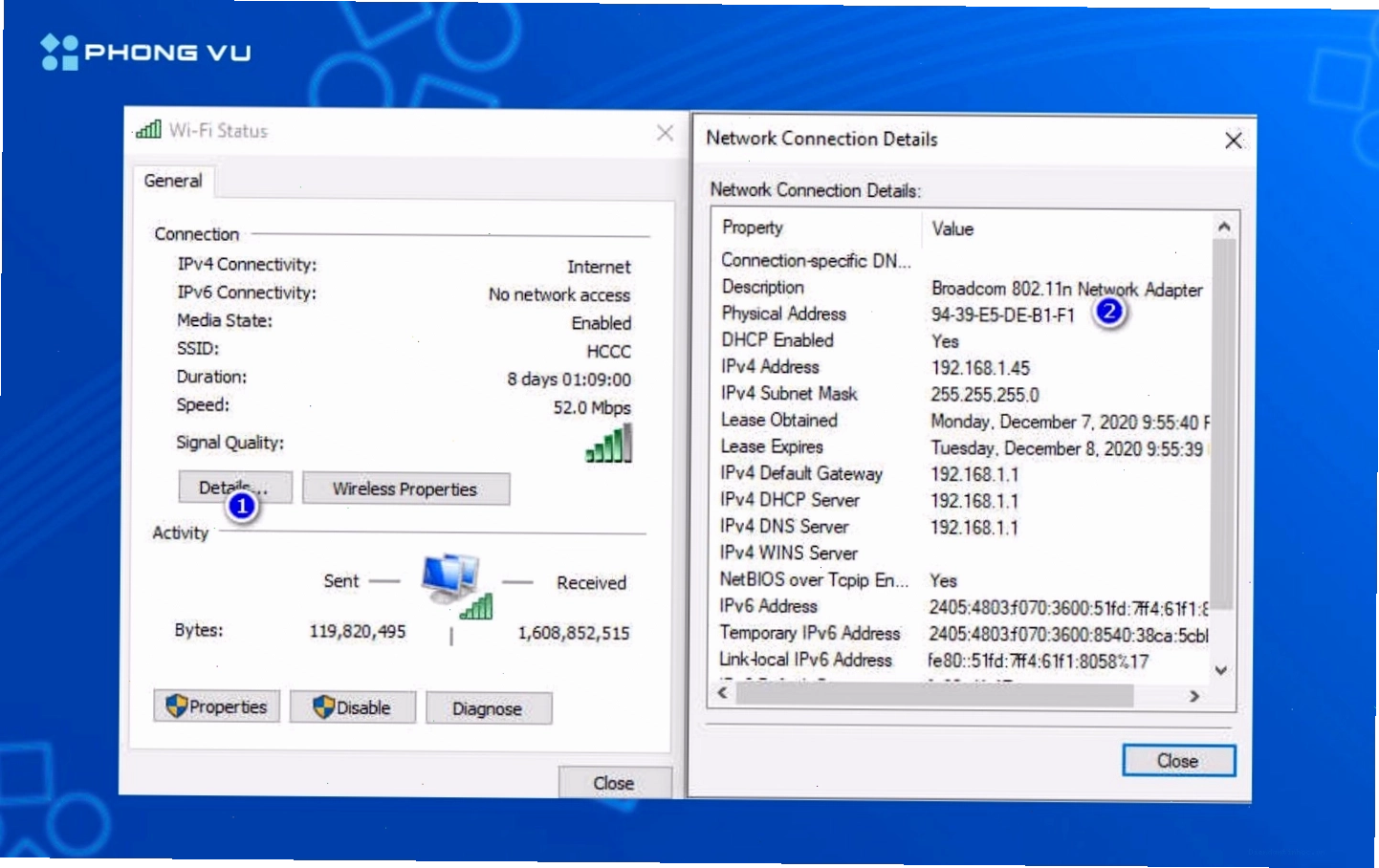This screenshot has width=1379, height=868.
Task: Select the Connection-specific DN... row
Action: click(962, 261)
